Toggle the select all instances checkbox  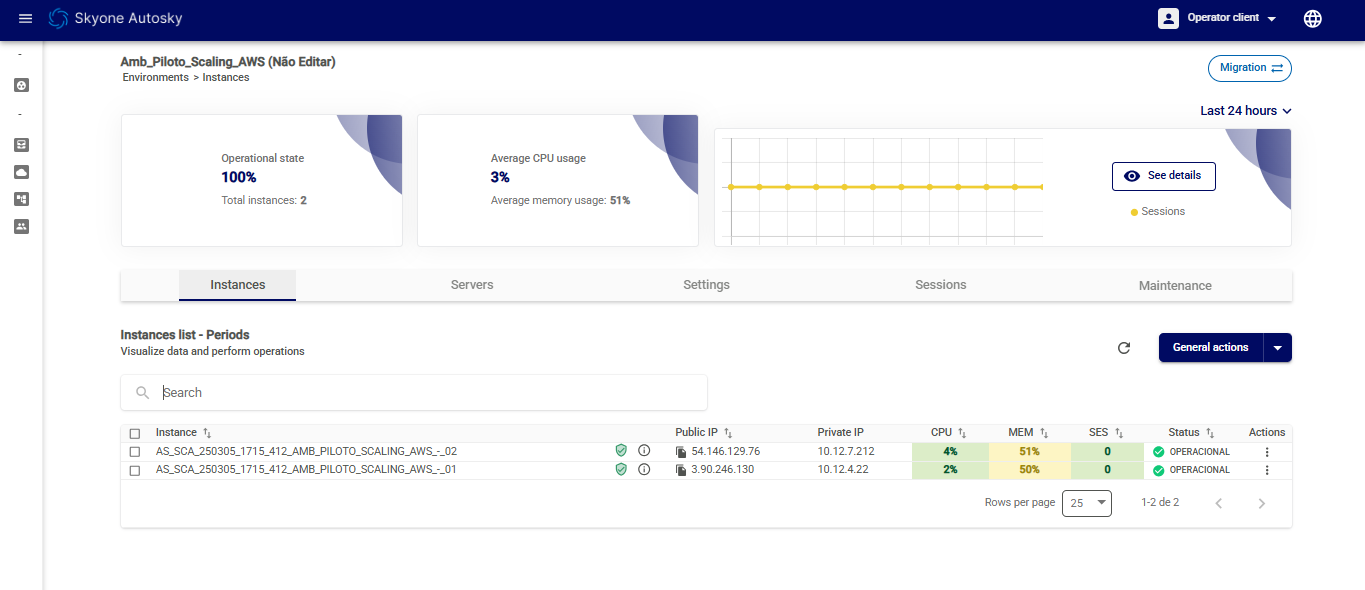click(x=135, y=433)
